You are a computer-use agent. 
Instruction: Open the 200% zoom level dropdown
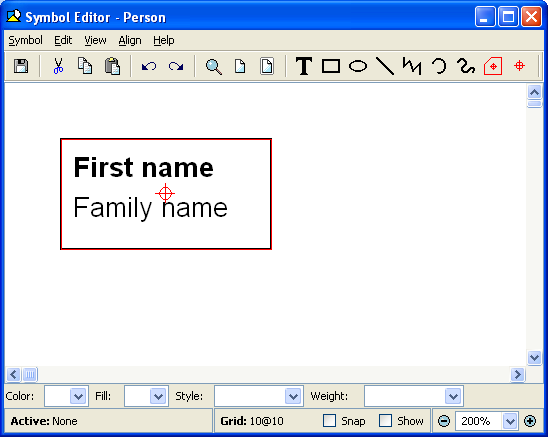click(x=510, y=421)
